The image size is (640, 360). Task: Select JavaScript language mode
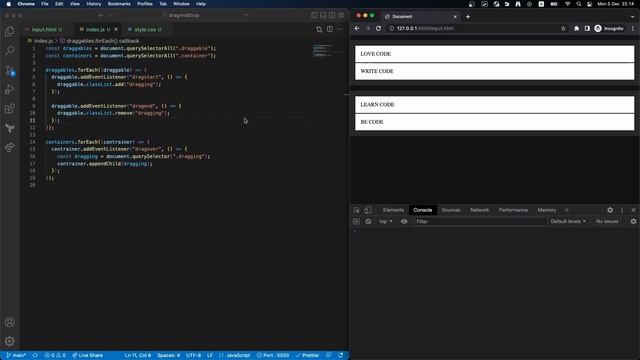coord(238,356)
